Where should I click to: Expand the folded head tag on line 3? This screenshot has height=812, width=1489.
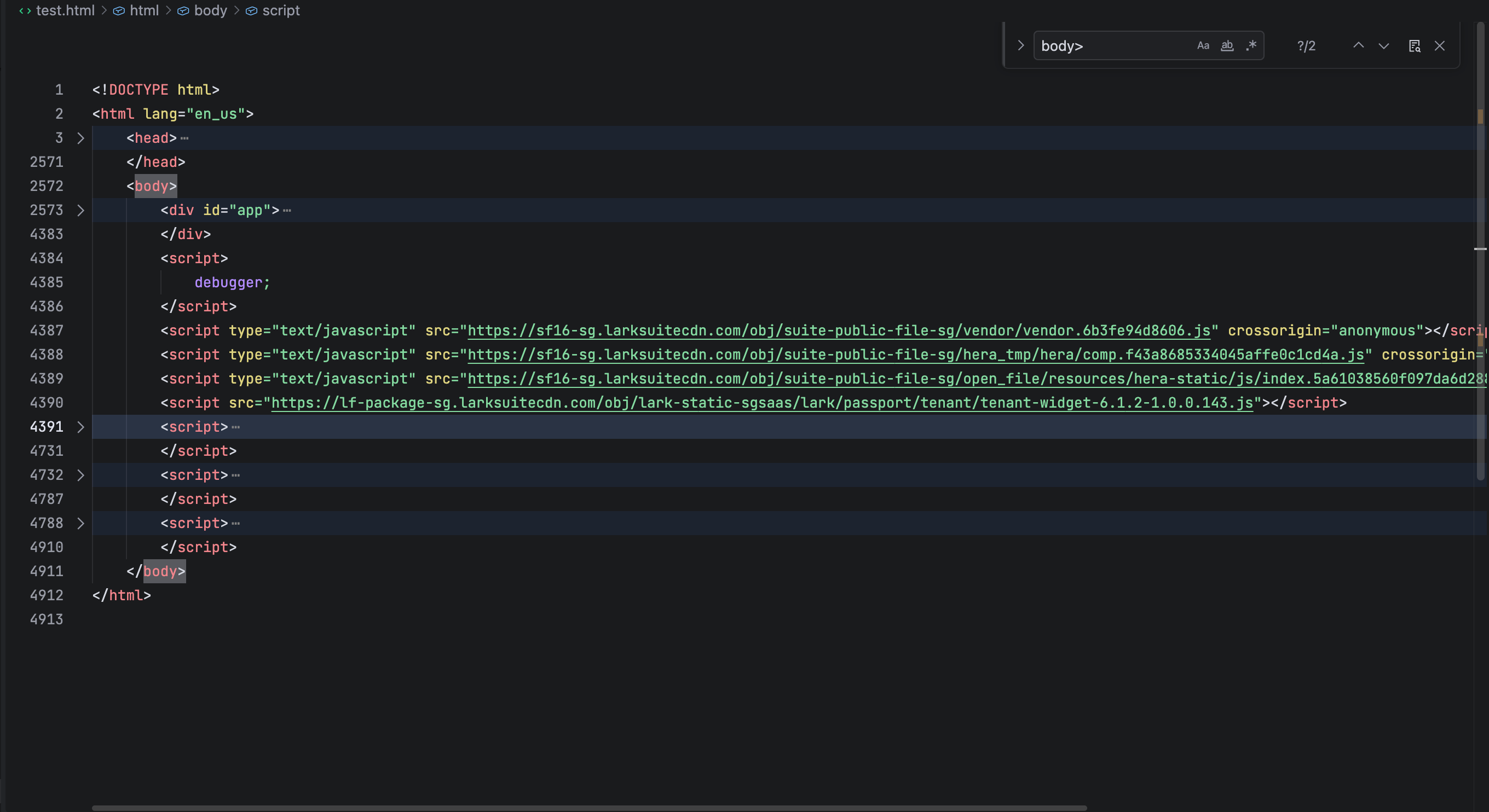[80, 138]
